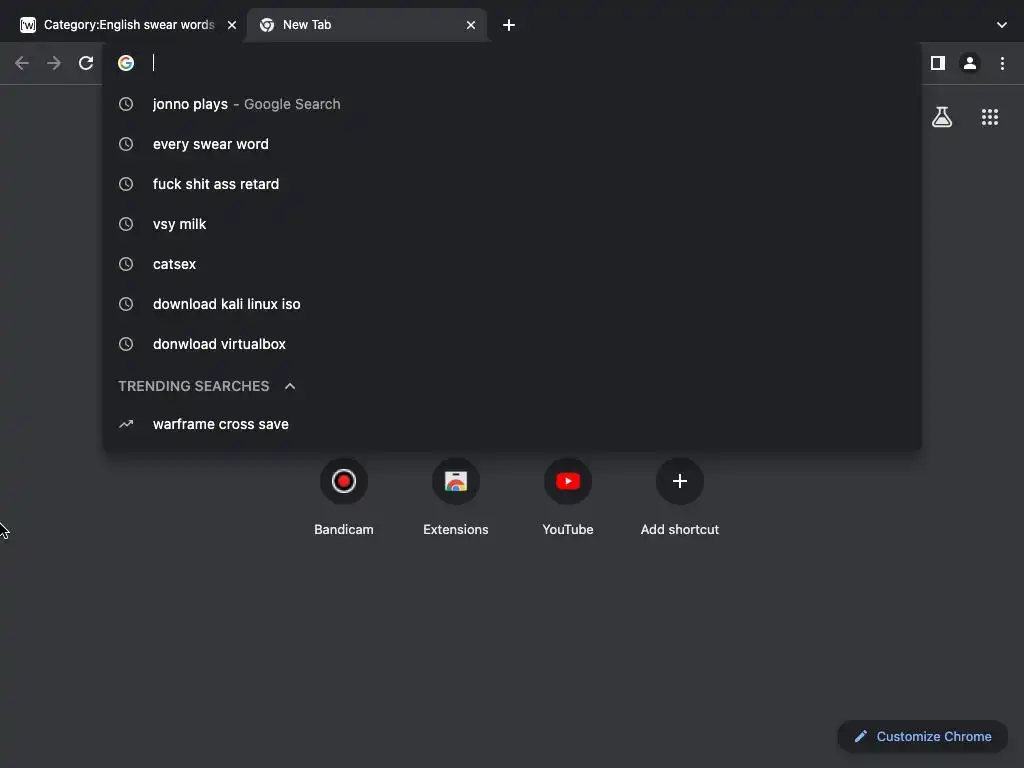Open the tab search chevron
This screenshot has width=1024, height=768.
tap(1002, 25)
